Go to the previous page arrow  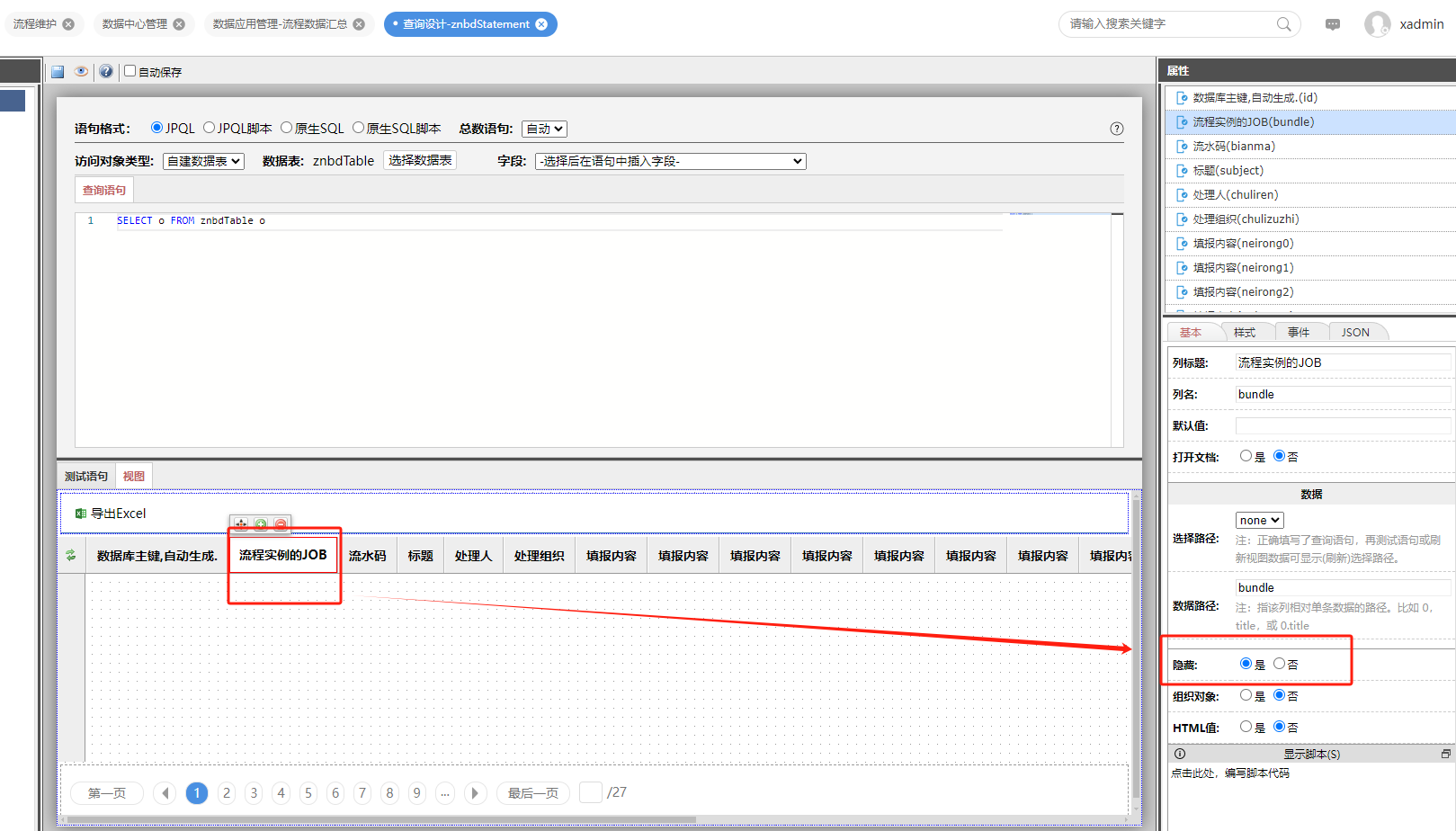coord(165,793)
